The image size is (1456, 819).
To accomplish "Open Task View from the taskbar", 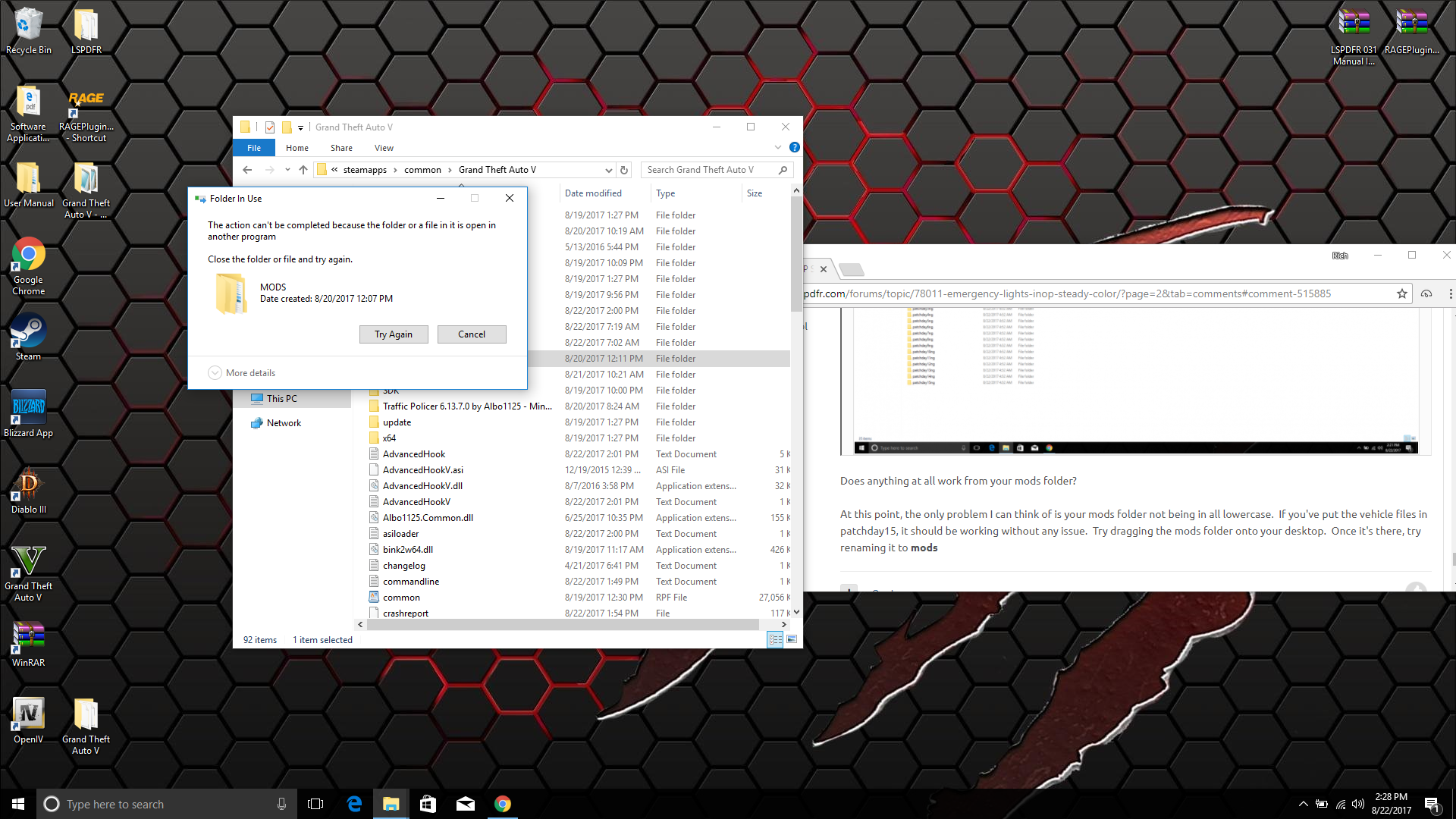I will (315, 804).
